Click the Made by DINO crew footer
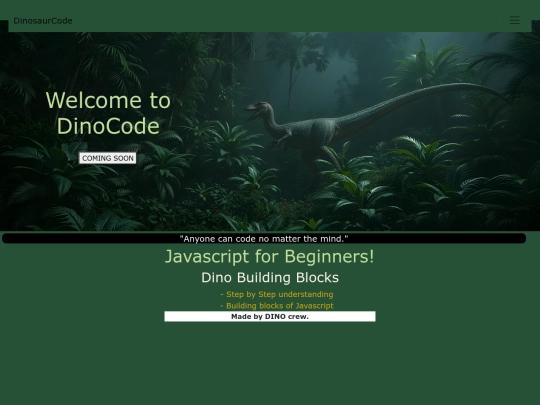Screen dimensions: 540x405 (270, 316)
